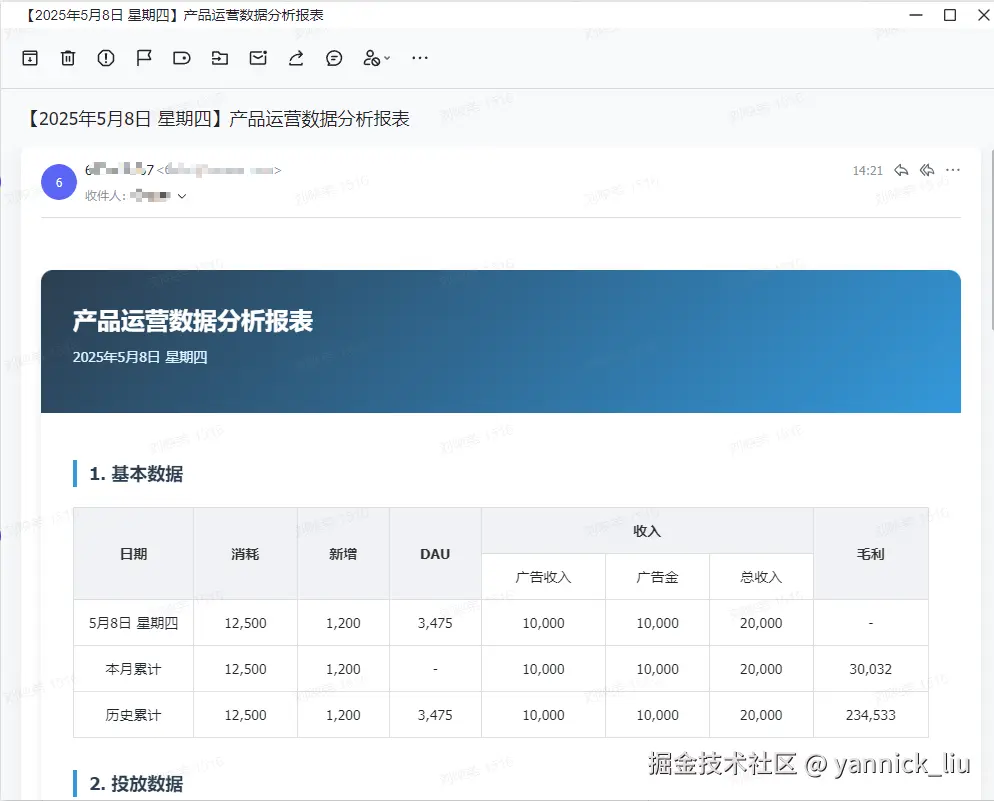The height and width of the screenshot is (801, 994).
Task: Click 消耗 value 12,500 in 本月累计 row
Action: coord(245,669)
